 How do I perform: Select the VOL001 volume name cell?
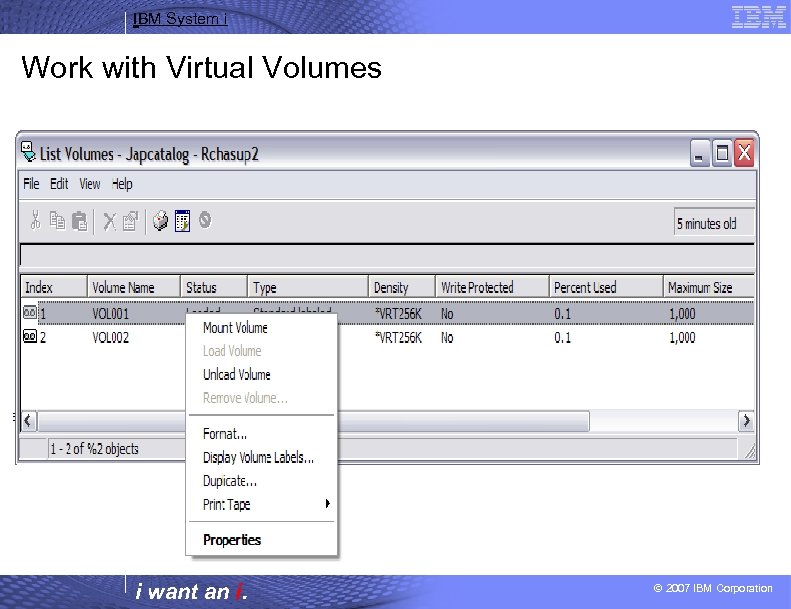click(110, 314)
